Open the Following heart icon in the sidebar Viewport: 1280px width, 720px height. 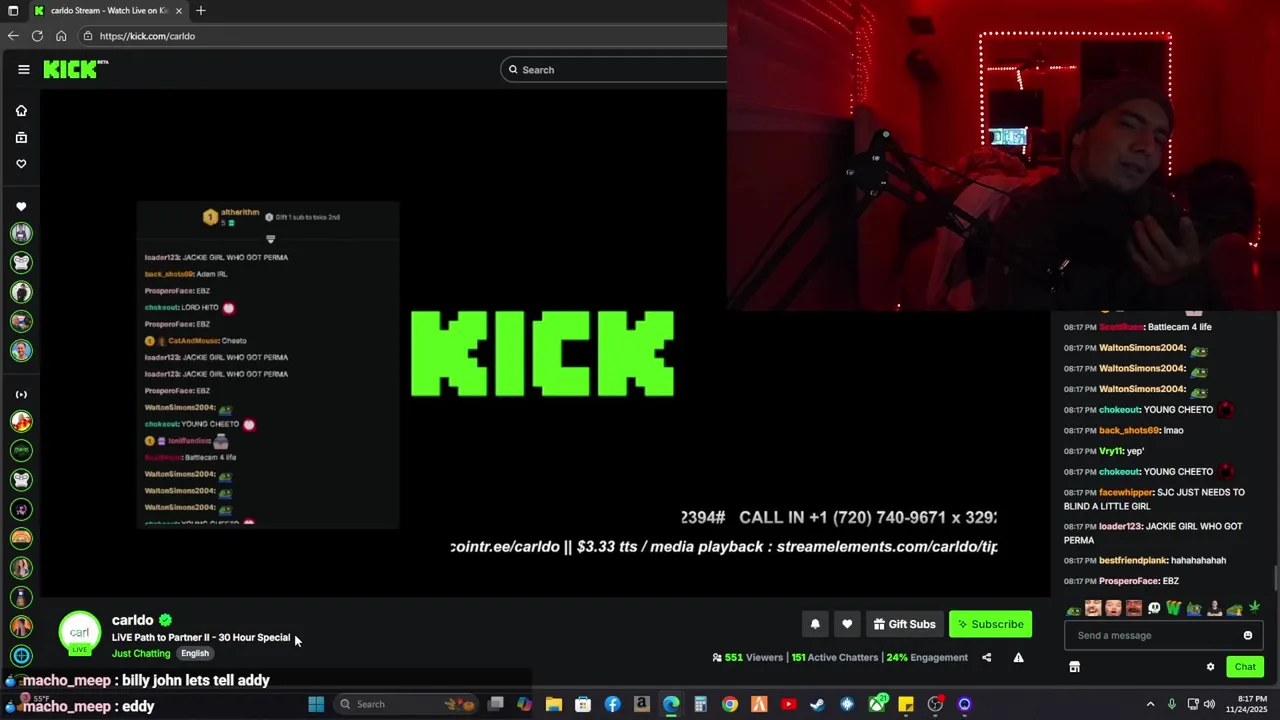pyautogui.click(x=21, y=163)
